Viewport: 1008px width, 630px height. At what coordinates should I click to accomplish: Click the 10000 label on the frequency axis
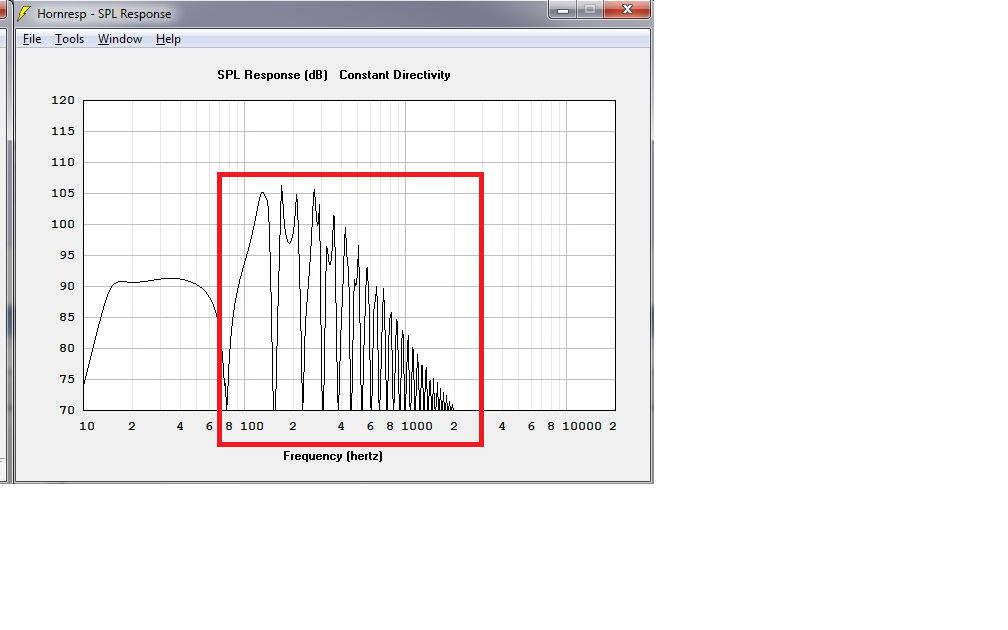(x=582, y=426)
